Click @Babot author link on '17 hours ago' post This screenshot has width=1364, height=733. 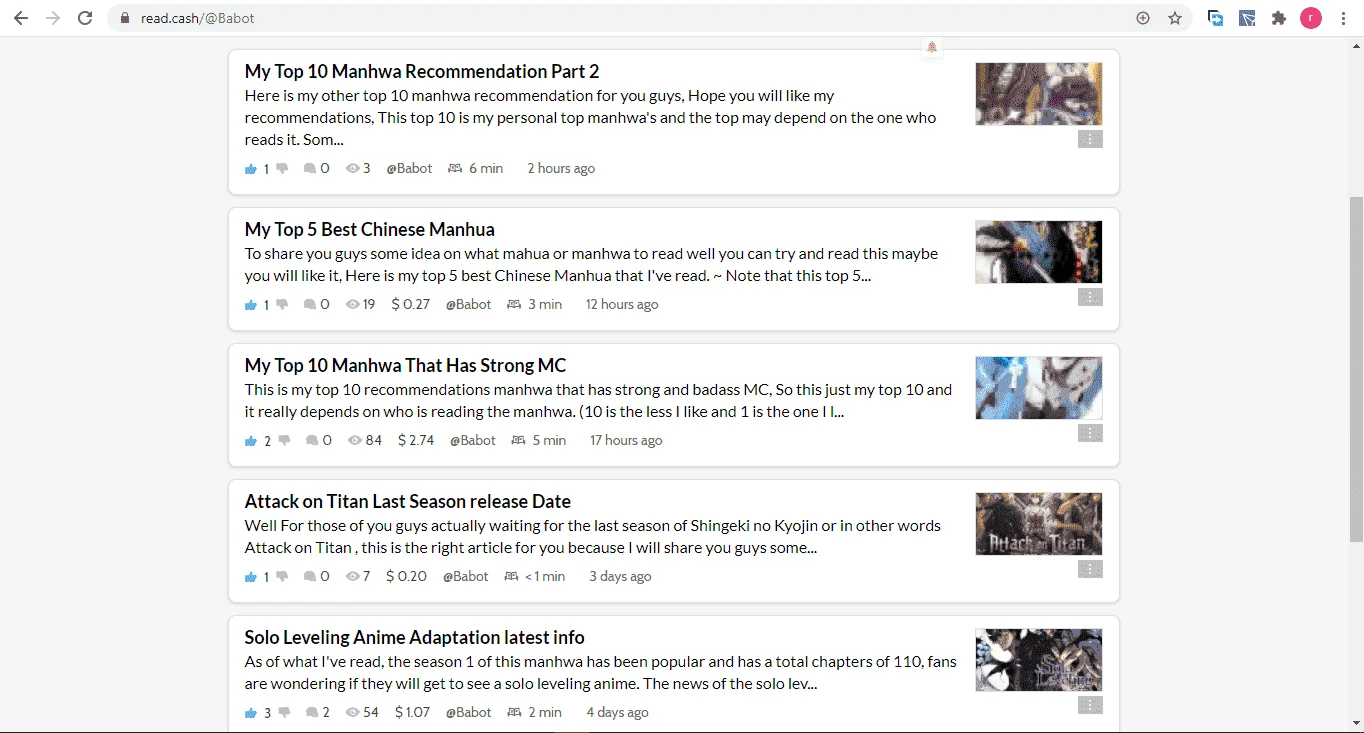472,440
